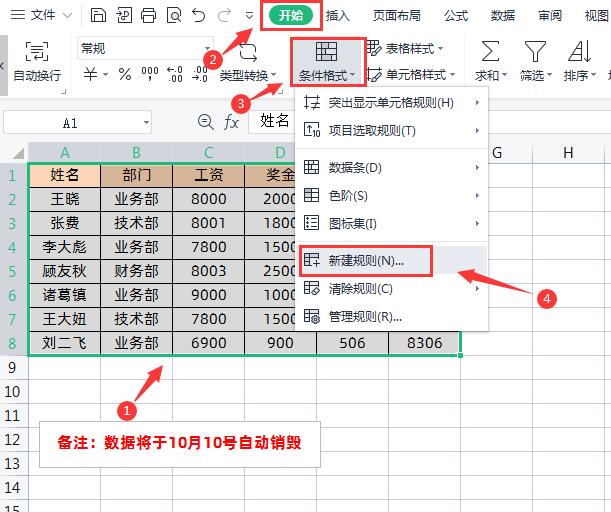This screenshot has width=611, height=512.
Task: Switch to the 页面布局 ribbon tab
Action: (397, 16)
